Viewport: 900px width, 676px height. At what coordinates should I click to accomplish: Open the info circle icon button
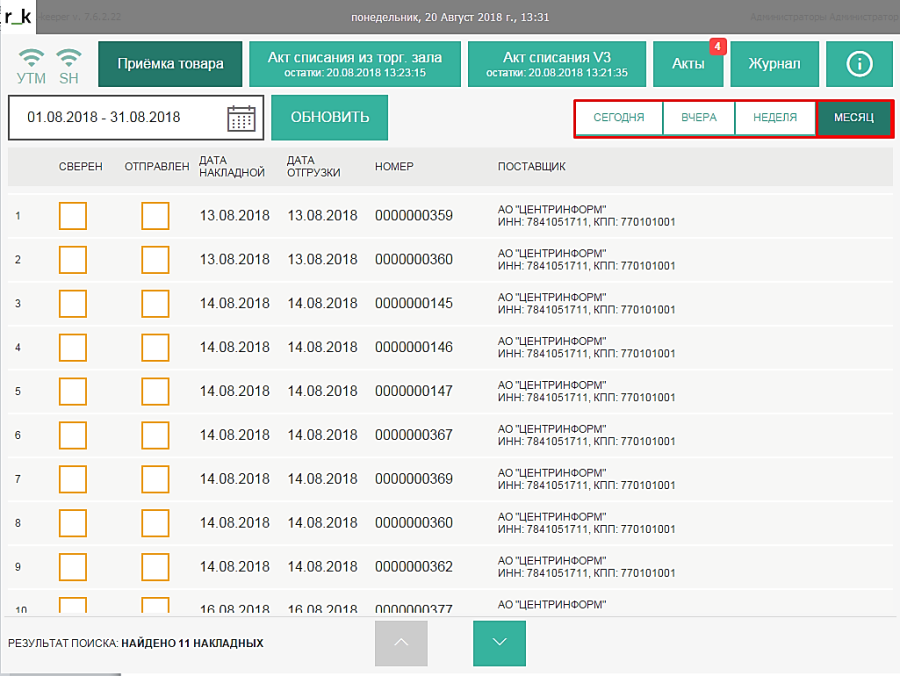coord(859,64)
